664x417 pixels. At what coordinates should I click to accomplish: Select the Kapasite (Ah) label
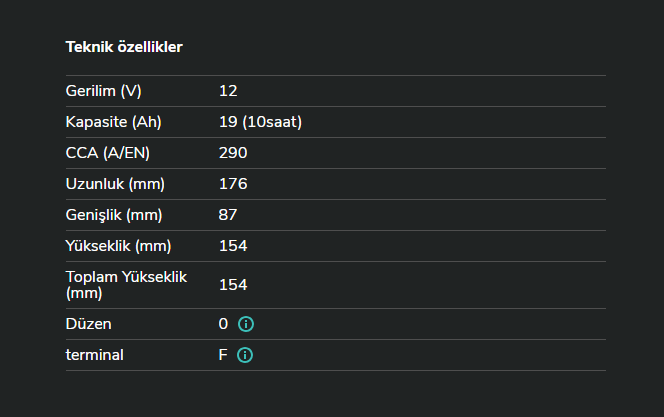(x=114, y=122)
